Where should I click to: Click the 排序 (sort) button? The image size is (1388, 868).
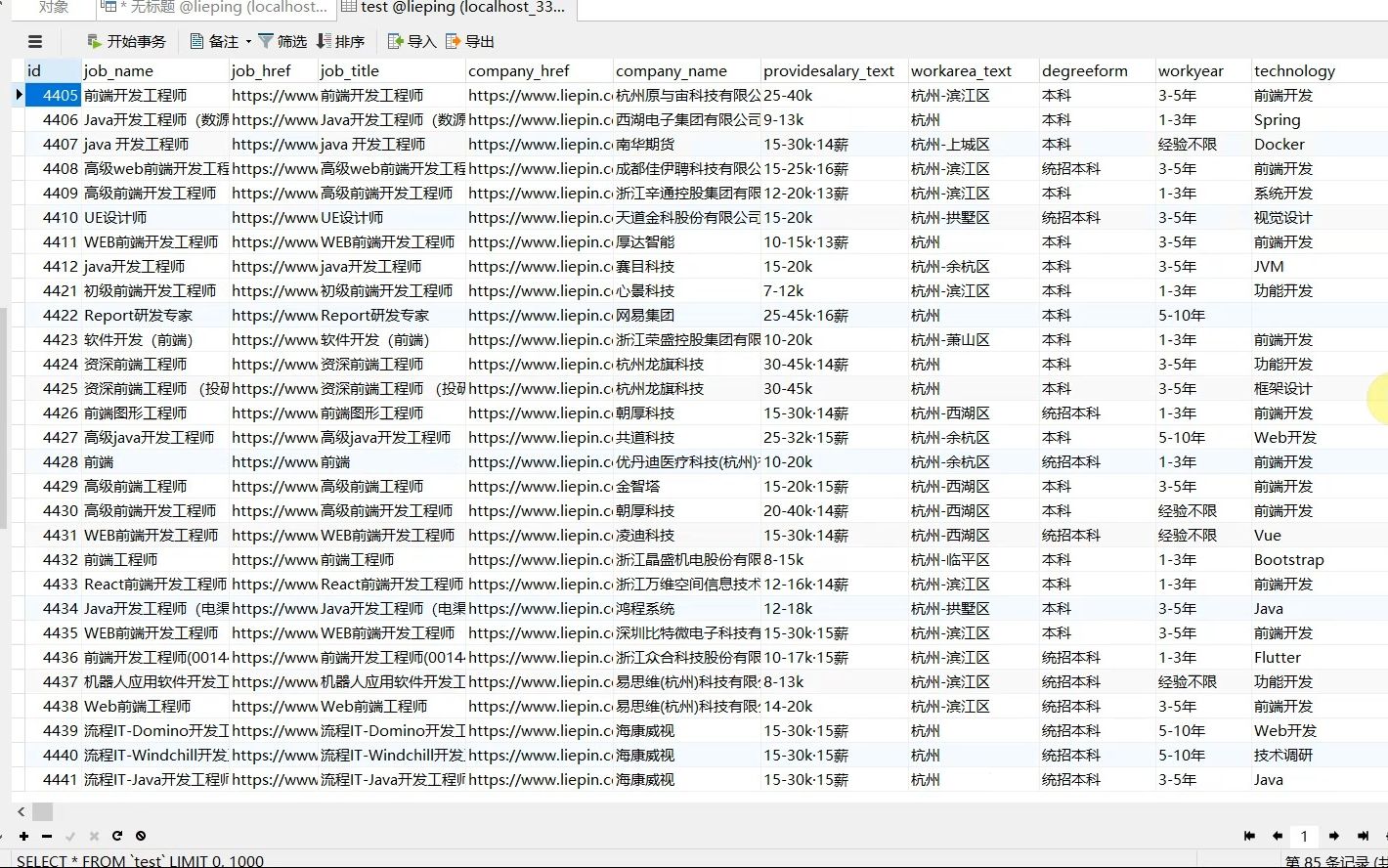340,41
